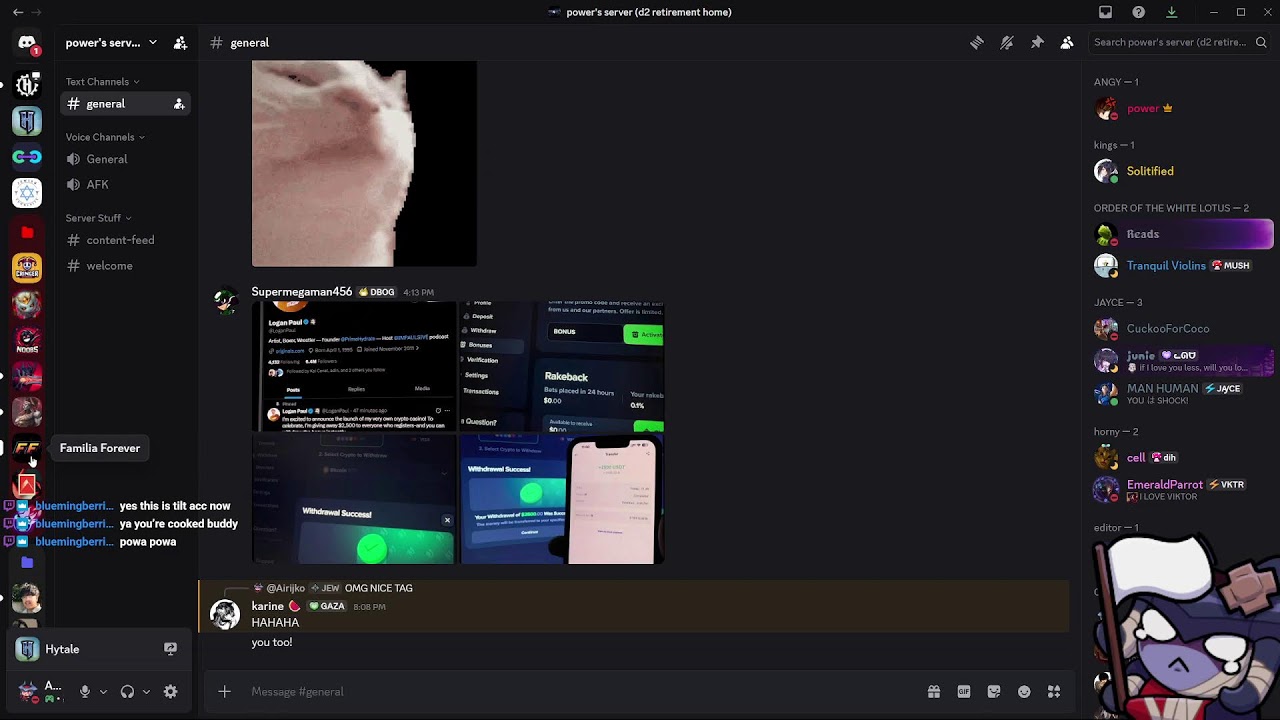Click search magnifier icon
Image resolution: width=1280 pixels, height=720 pixels.
[1261, 42]
